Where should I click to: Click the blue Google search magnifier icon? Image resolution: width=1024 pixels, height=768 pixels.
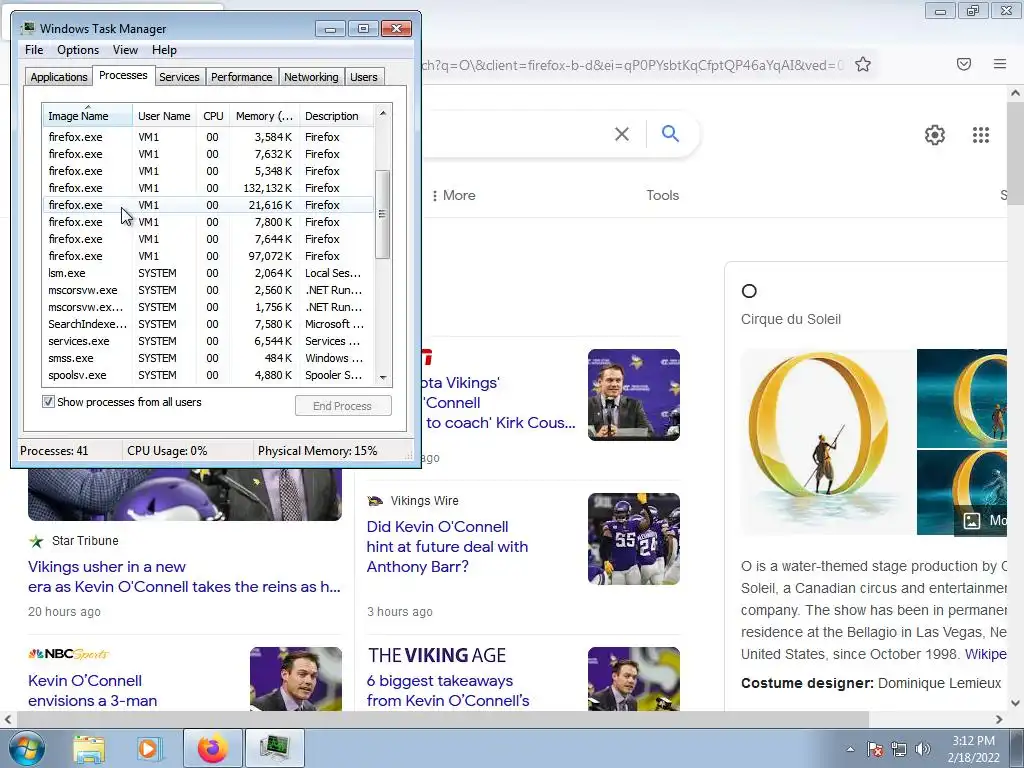click(670, 133)
